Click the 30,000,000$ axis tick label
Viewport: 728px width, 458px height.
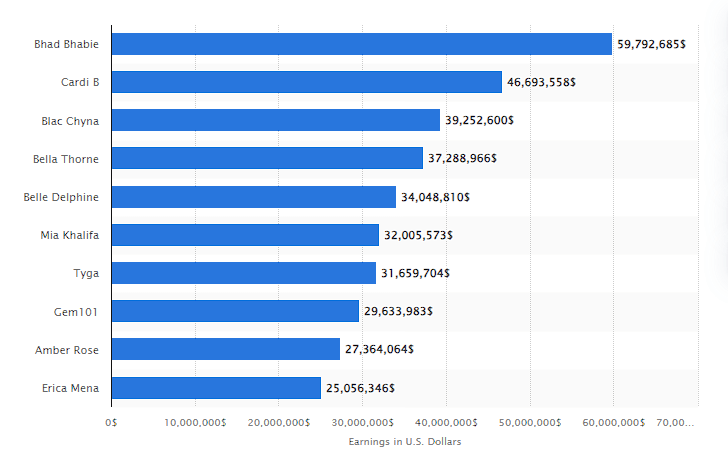(x=363, y=423)
